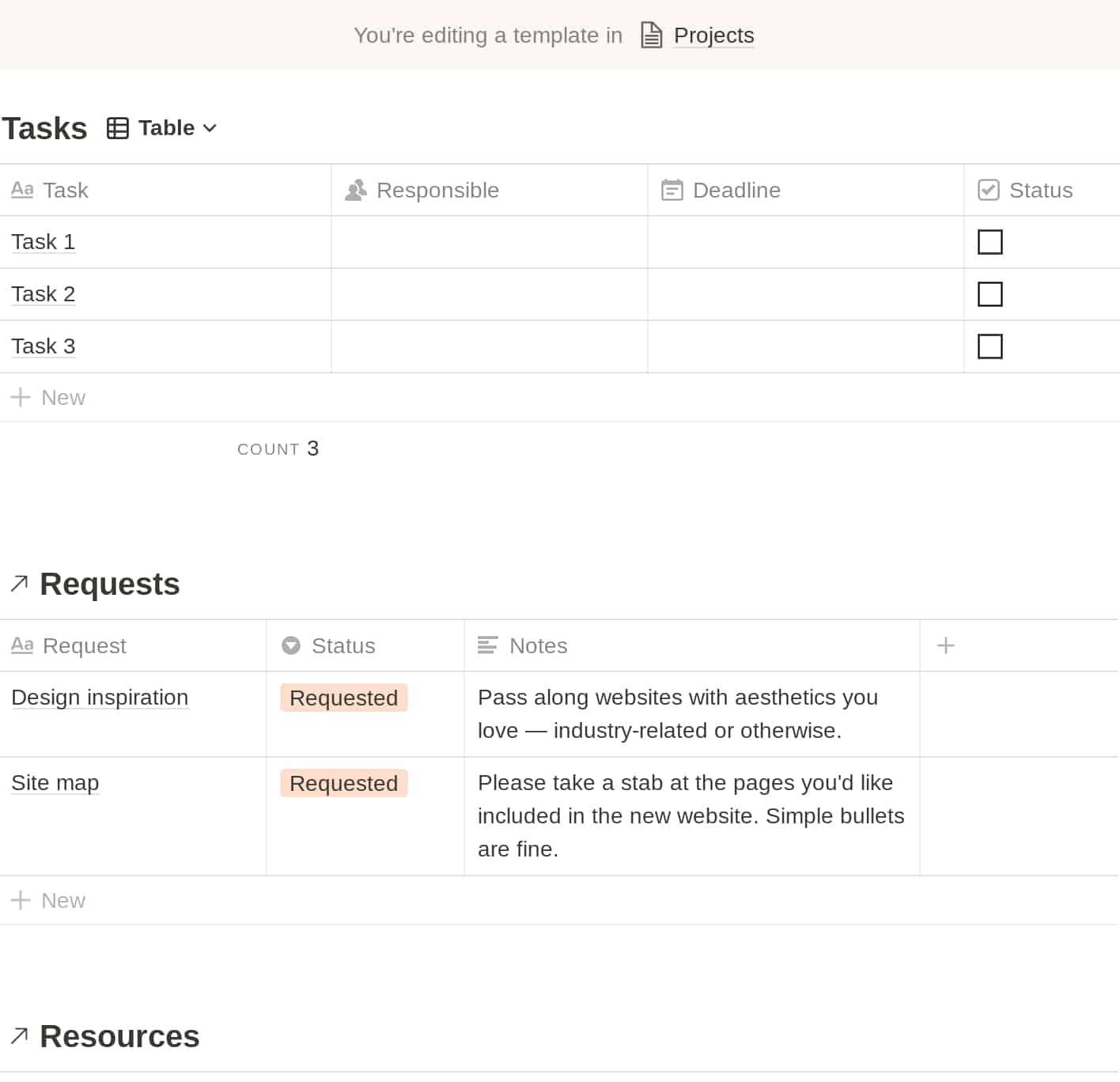The image size is (1120, 1082).
Task: Click the select icon in the Requests Status header
Action: [x=291, y=645]
